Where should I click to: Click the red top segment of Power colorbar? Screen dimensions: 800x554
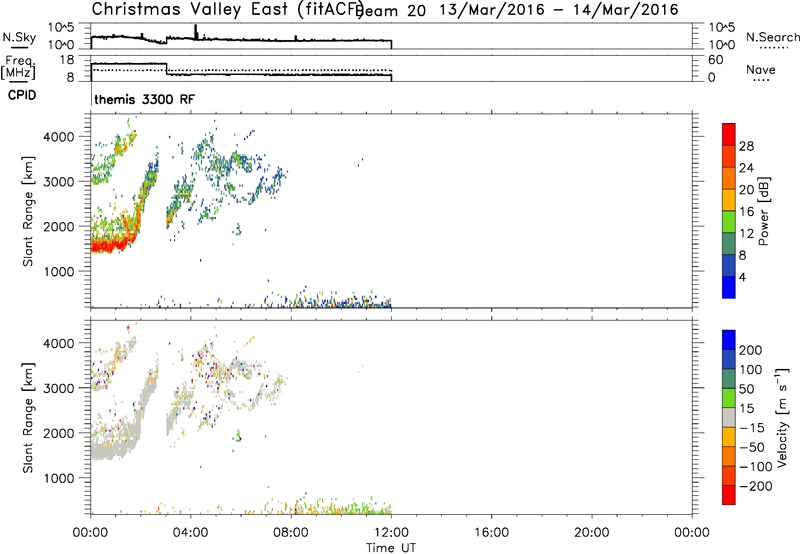729,134
